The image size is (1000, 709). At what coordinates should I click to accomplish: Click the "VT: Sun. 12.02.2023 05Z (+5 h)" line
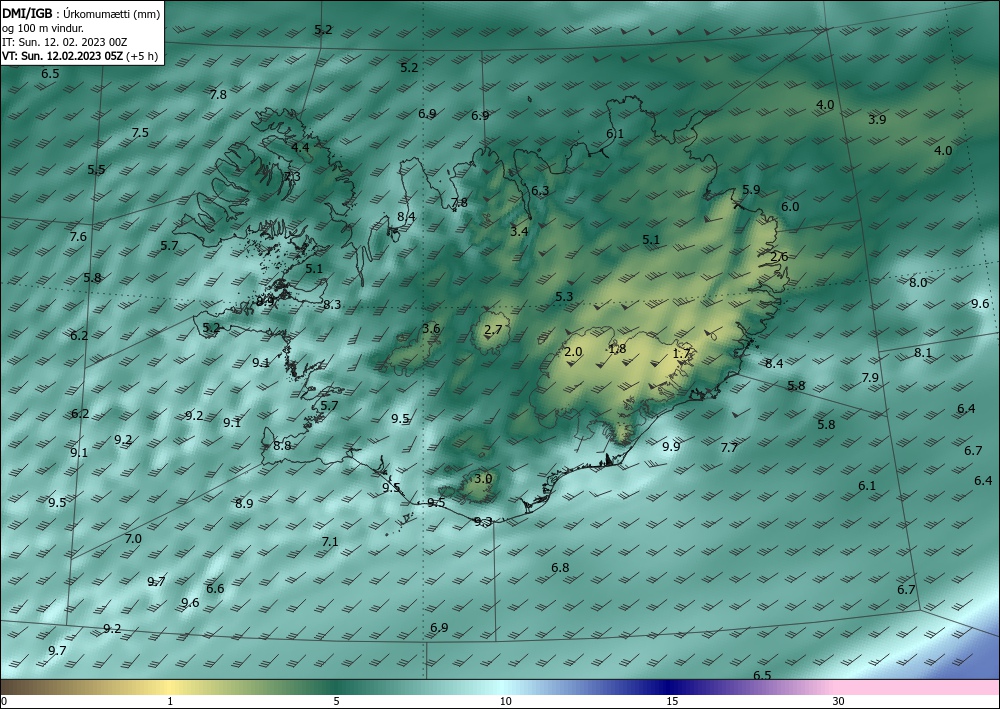tap(80, 56)
